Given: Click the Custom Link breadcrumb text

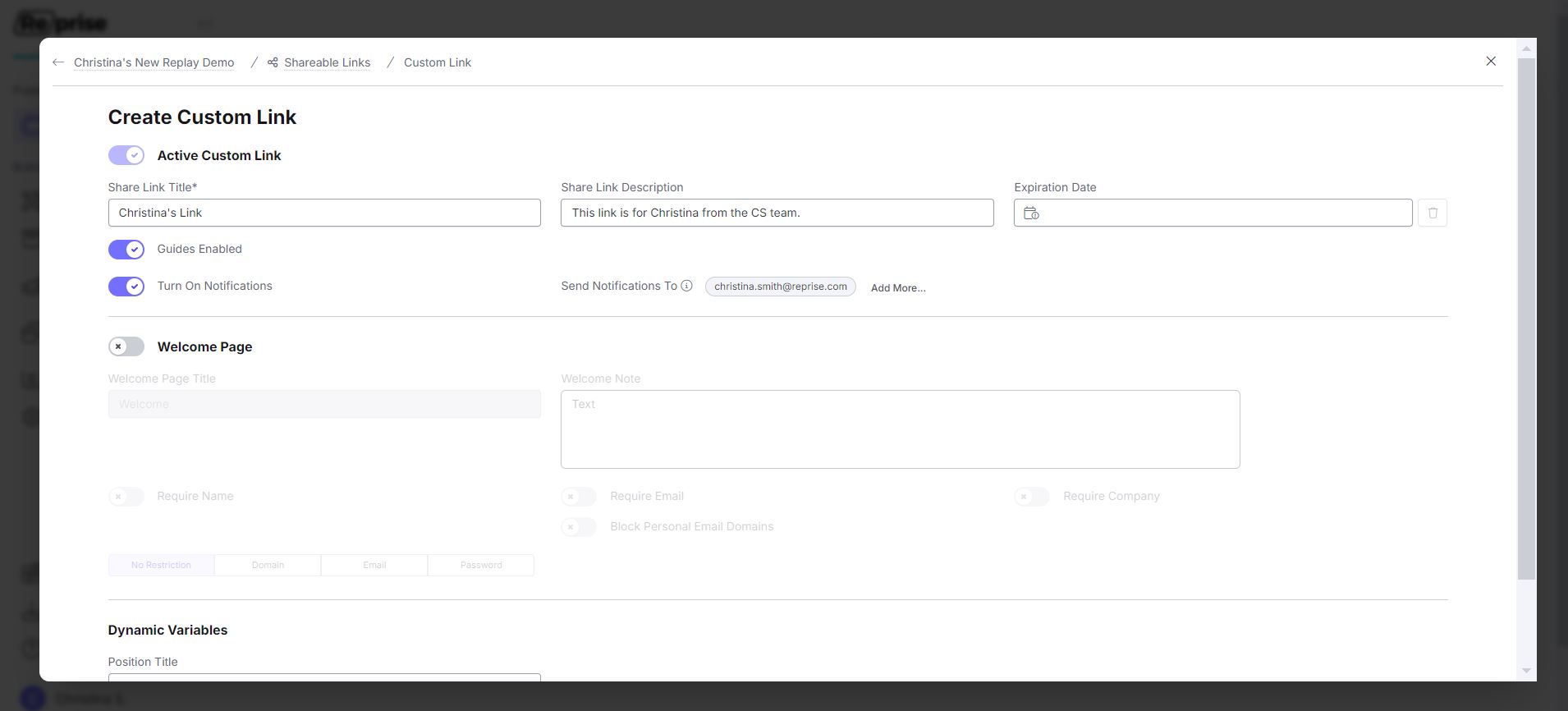Looking at the screenshot, I should pos(438,62).
